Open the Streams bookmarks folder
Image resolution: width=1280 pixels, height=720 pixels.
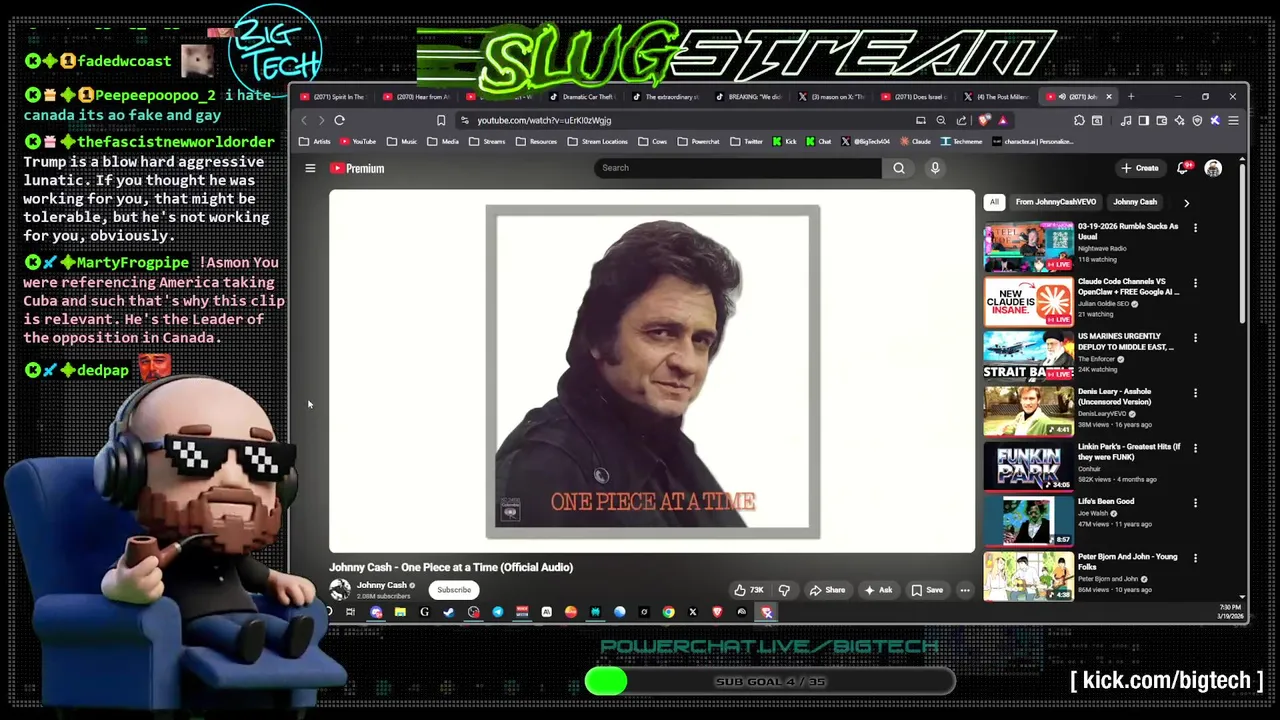487,142
